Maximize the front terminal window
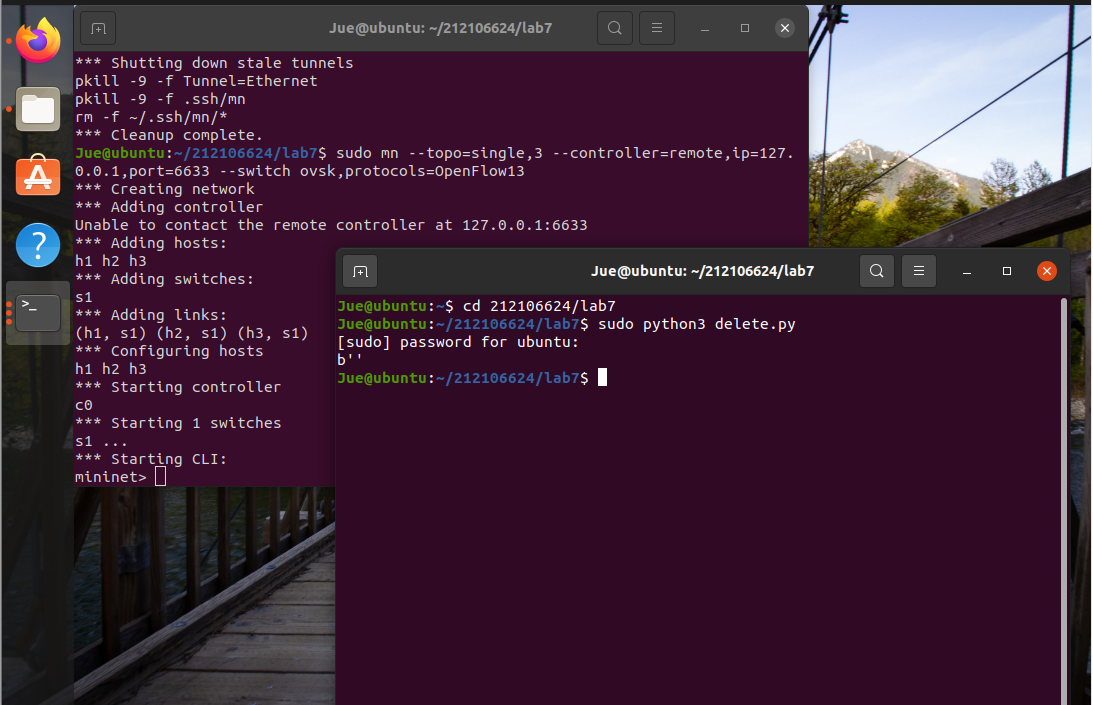The image size is (1093, 705). tap(1007, 271)
